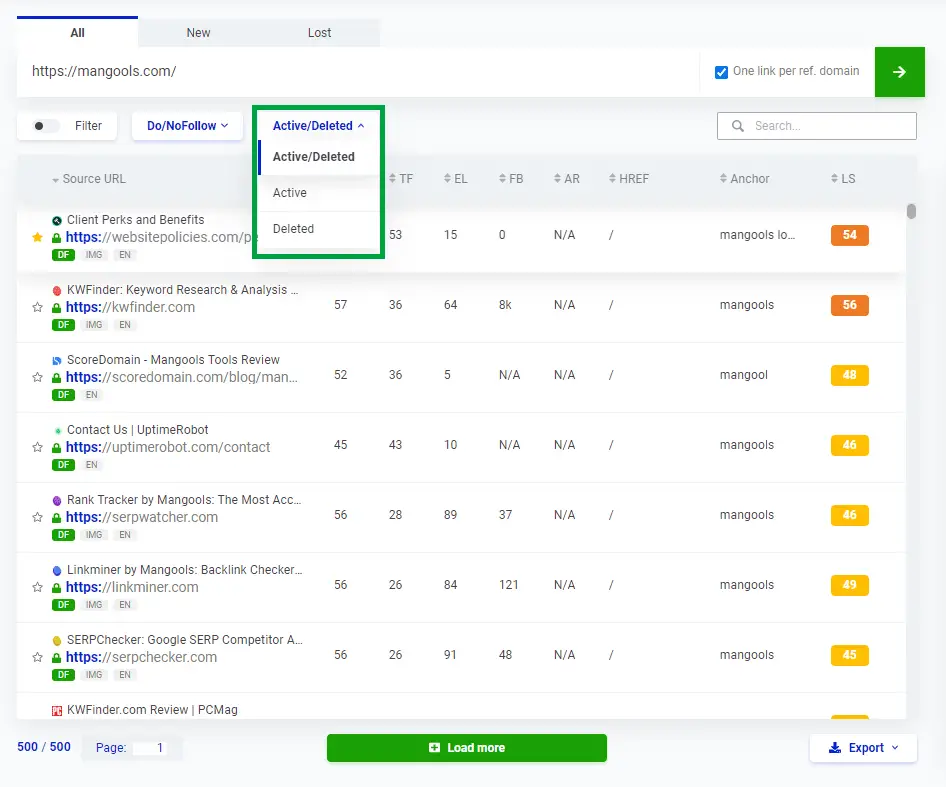Select the Active/Deleted option in the list

point(319,157)
